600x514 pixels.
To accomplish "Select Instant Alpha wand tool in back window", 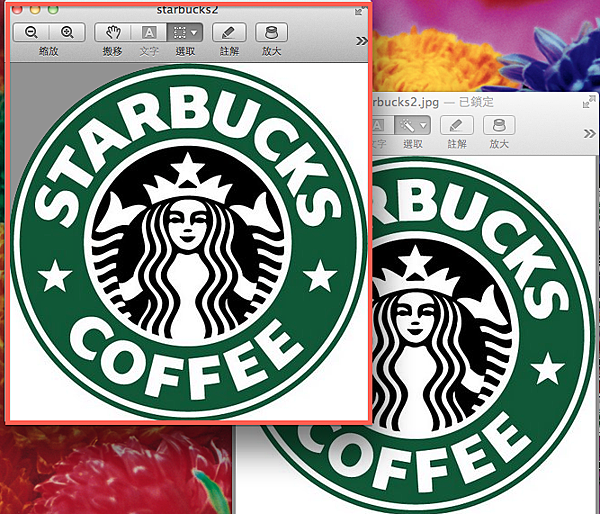I will tap(406, 125).
